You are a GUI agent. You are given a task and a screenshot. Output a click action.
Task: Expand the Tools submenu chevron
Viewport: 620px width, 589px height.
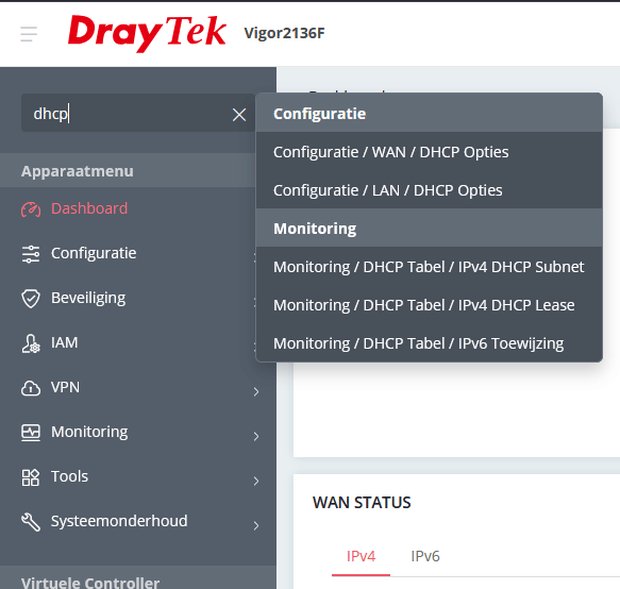[256, 481]
